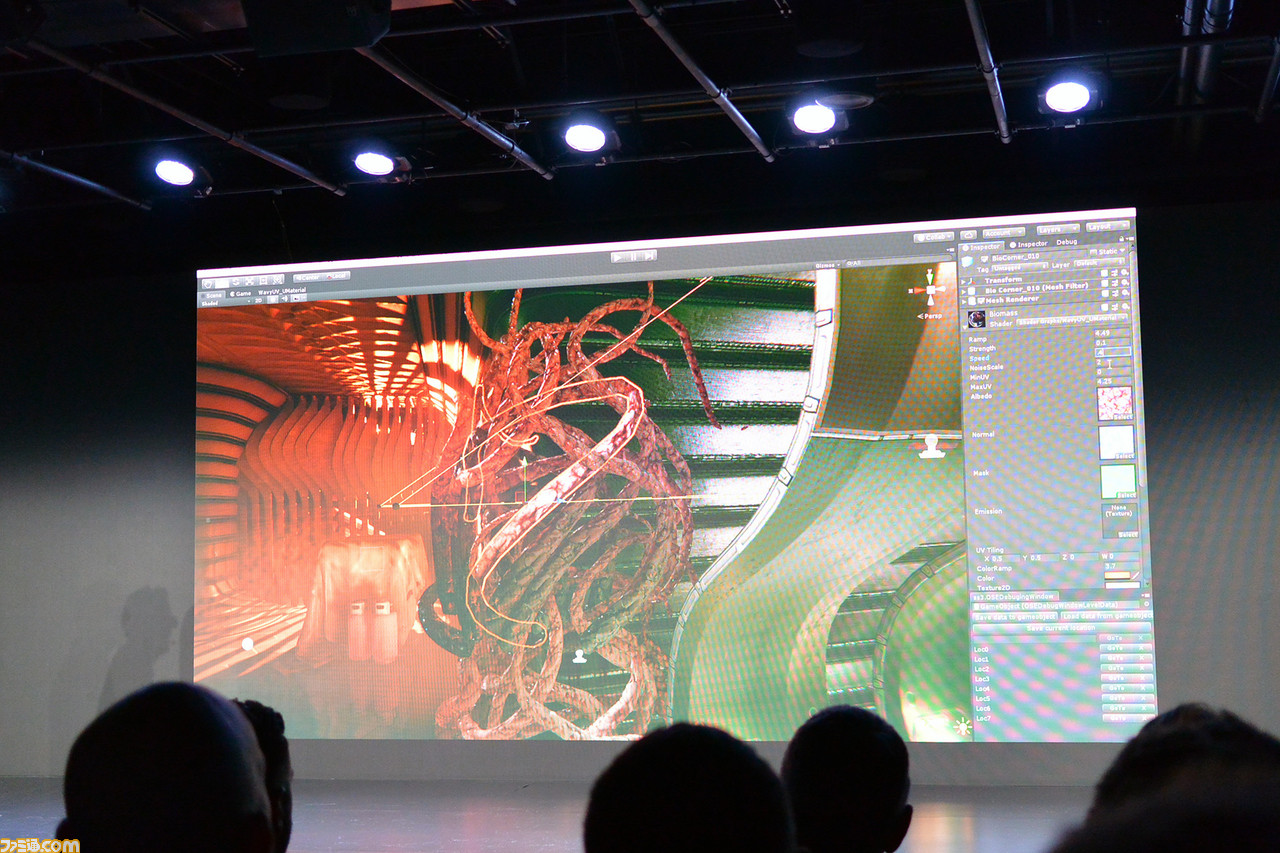Open the Mesh Filter preset icon
The image size is (1280, 853).
pyautogui.click(x=1114, y=283)
